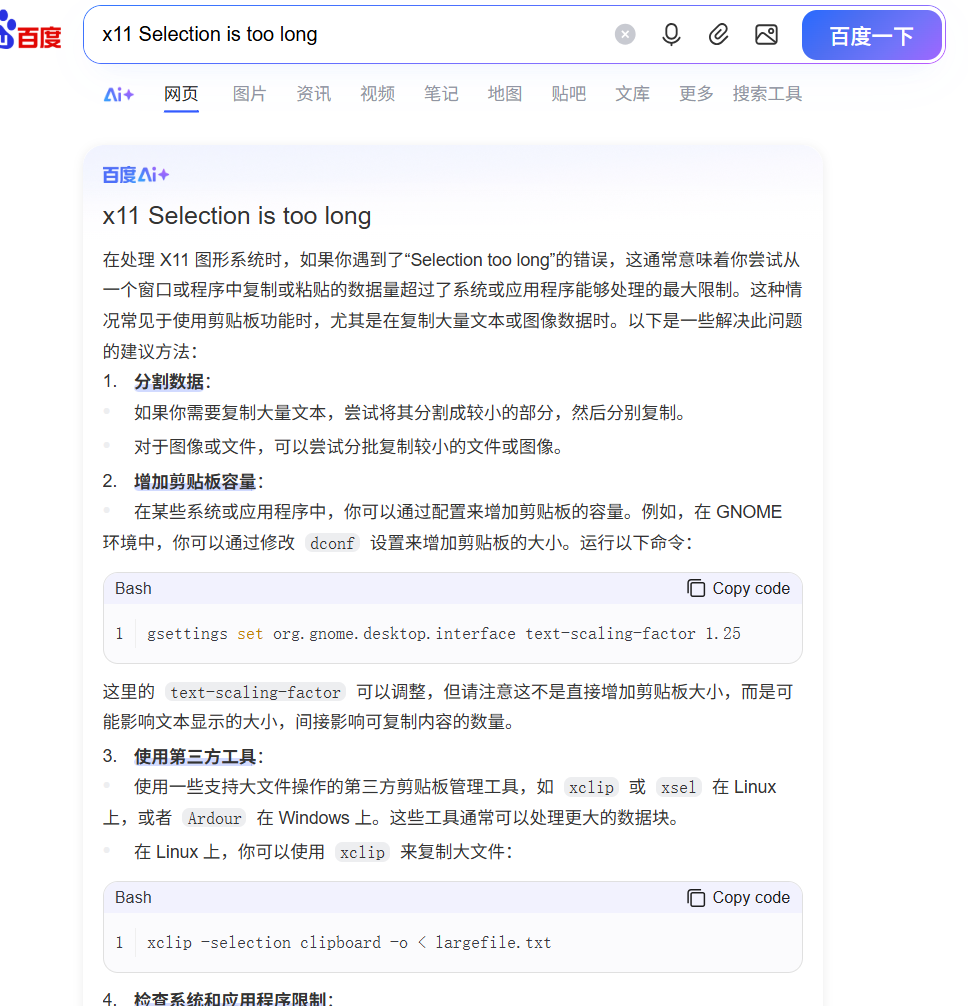Switch to the 地图 tab
This screenshot has width=968, height=1006.
point(505,94)
